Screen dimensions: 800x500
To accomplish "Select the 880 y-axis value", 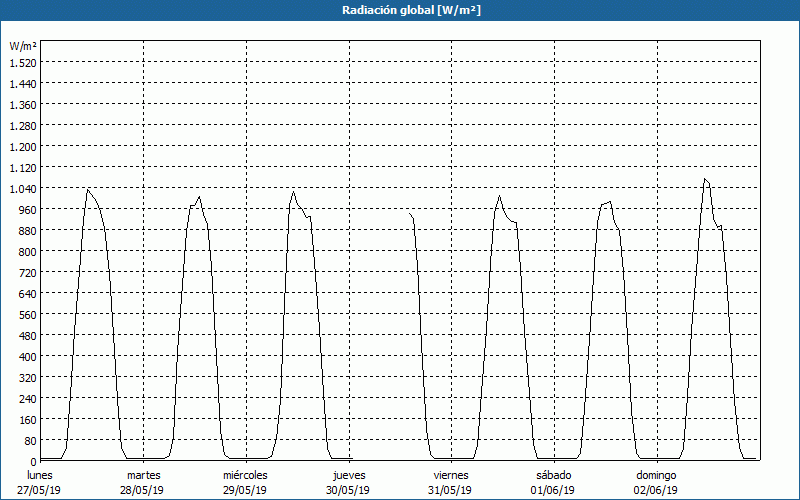I will (28, 231).
